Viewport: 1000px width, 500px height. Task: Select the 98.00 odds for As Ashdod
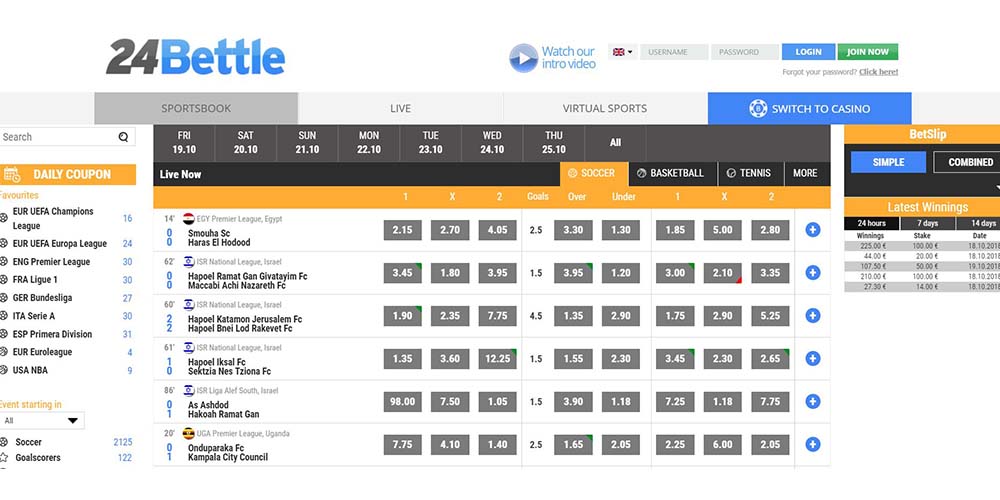pyautogui.click(x=403, y=401)
